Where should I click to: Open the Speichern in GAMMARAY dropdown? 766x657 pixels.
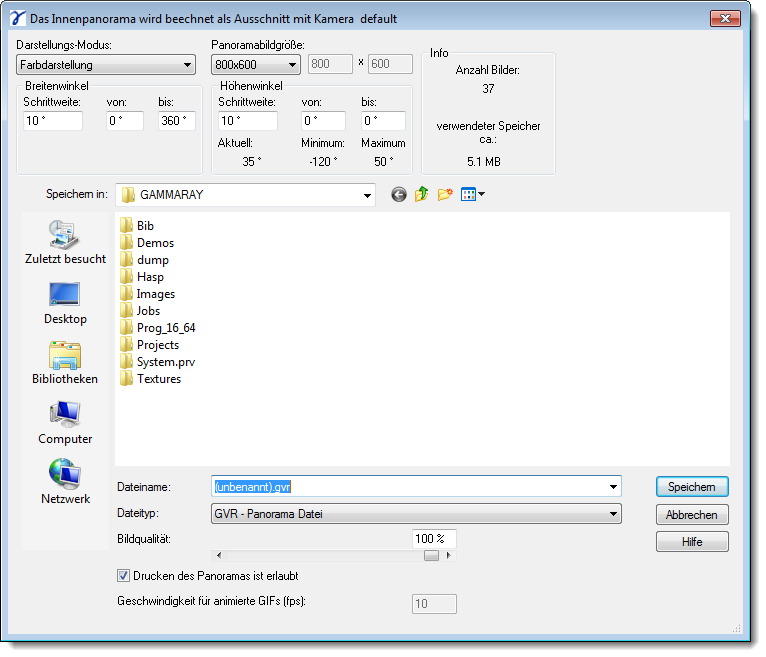(x=245, y=195)
